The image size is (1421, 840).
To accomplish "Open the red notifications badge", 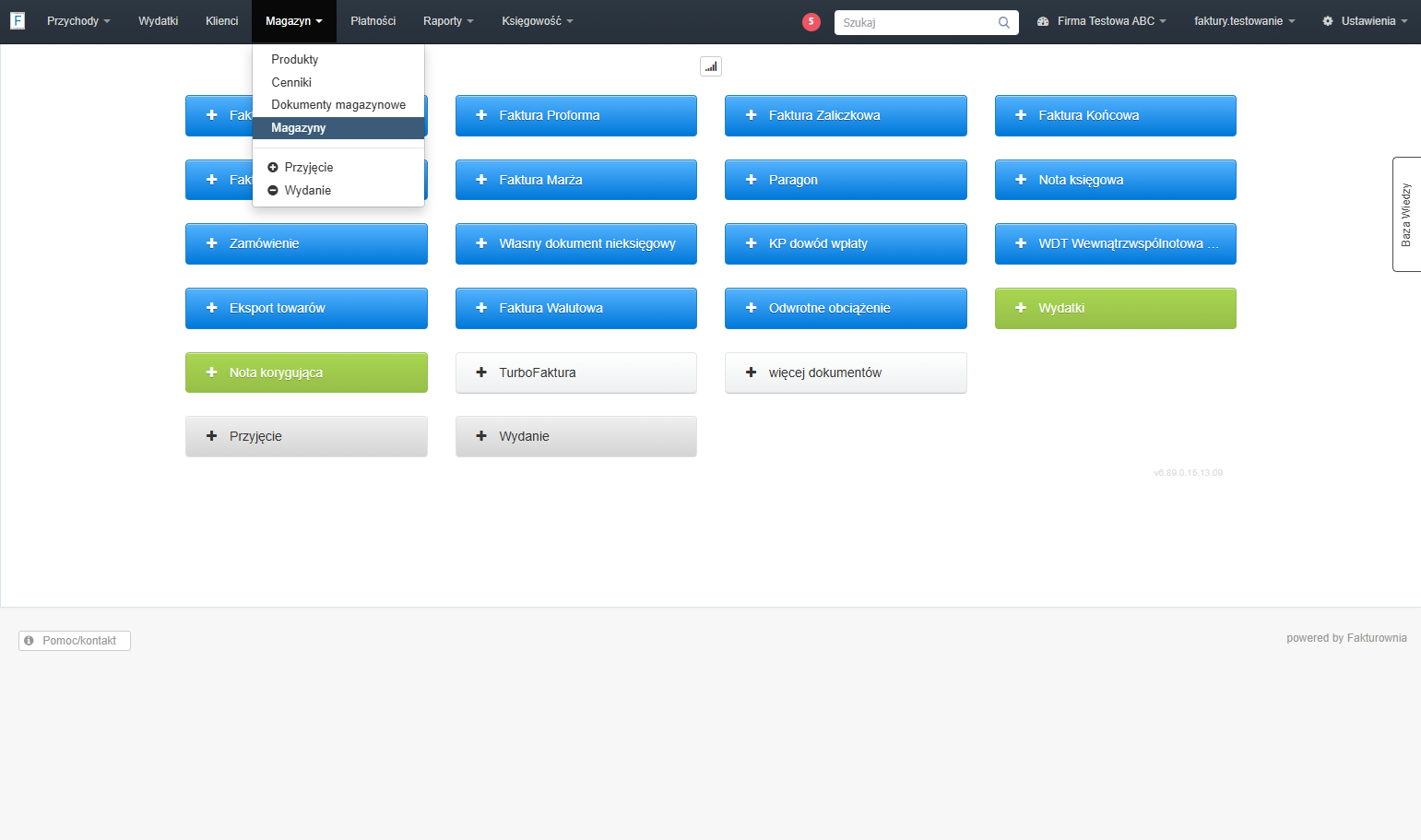I will click(811, 22).
